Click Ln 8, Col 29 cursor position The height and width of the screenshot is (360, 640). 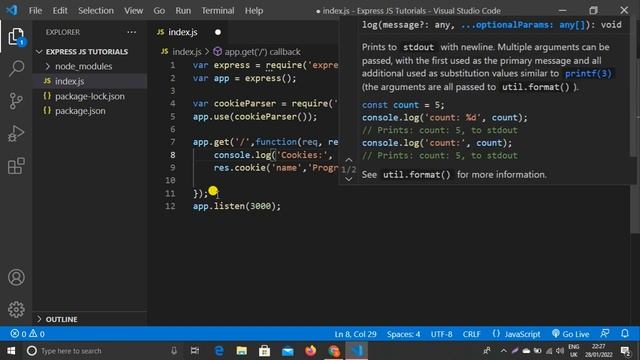[x=355, y=334]
